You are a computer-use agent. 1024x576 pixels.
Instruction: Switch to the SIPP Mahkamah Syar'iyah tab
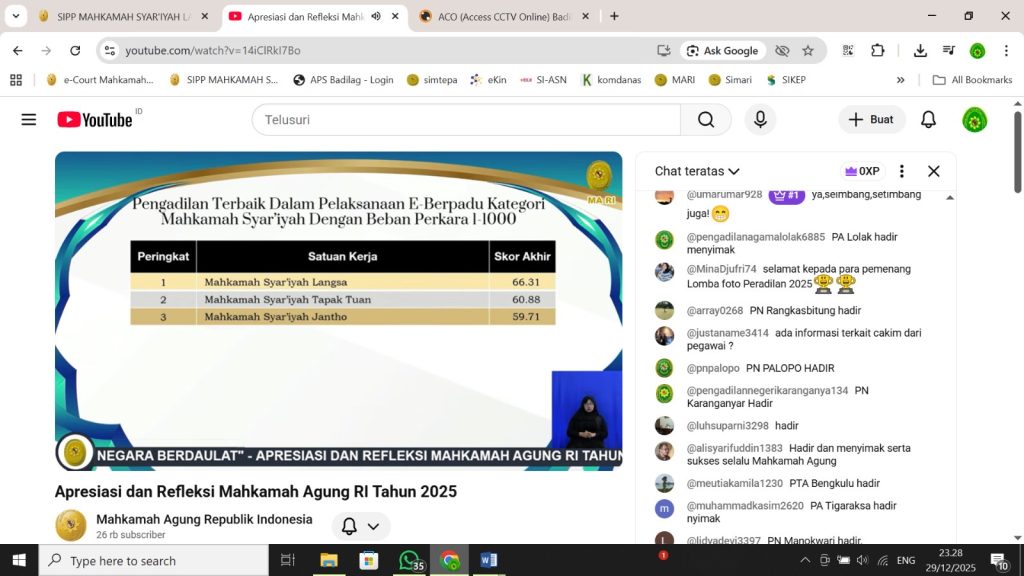120,16
